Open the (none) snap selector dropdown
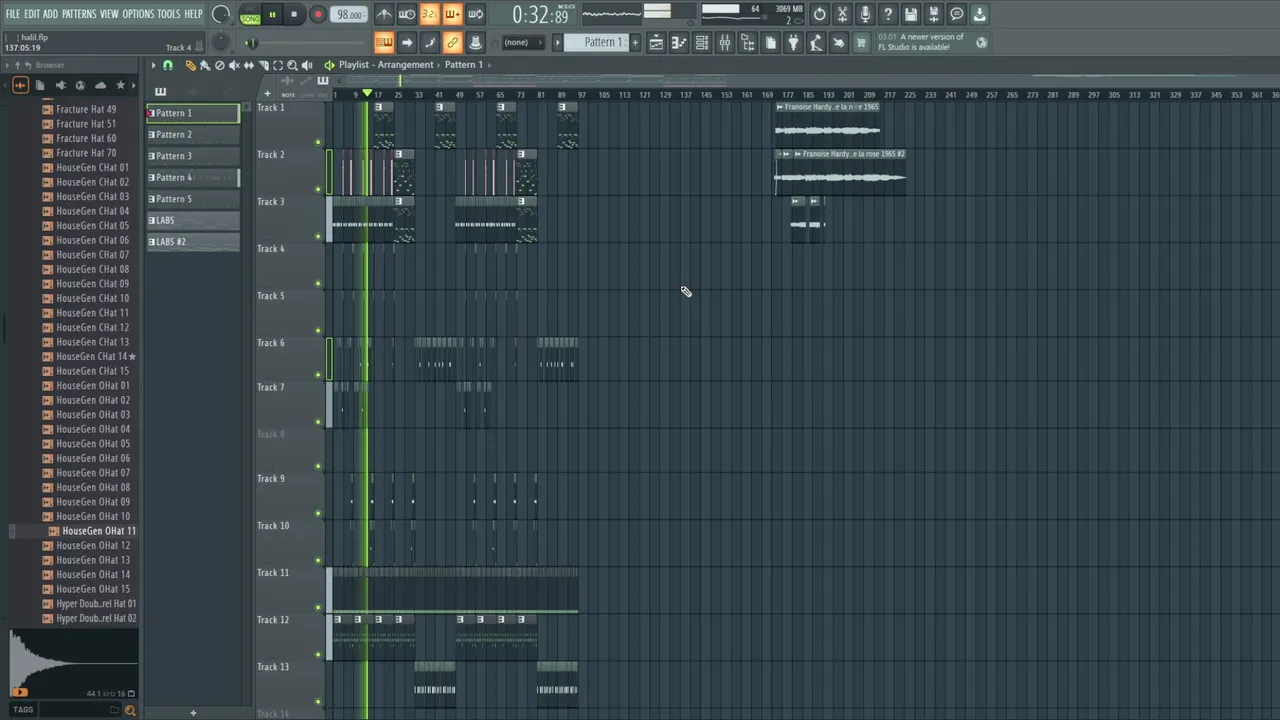The image size is (1280, 720). pos(523,42)
